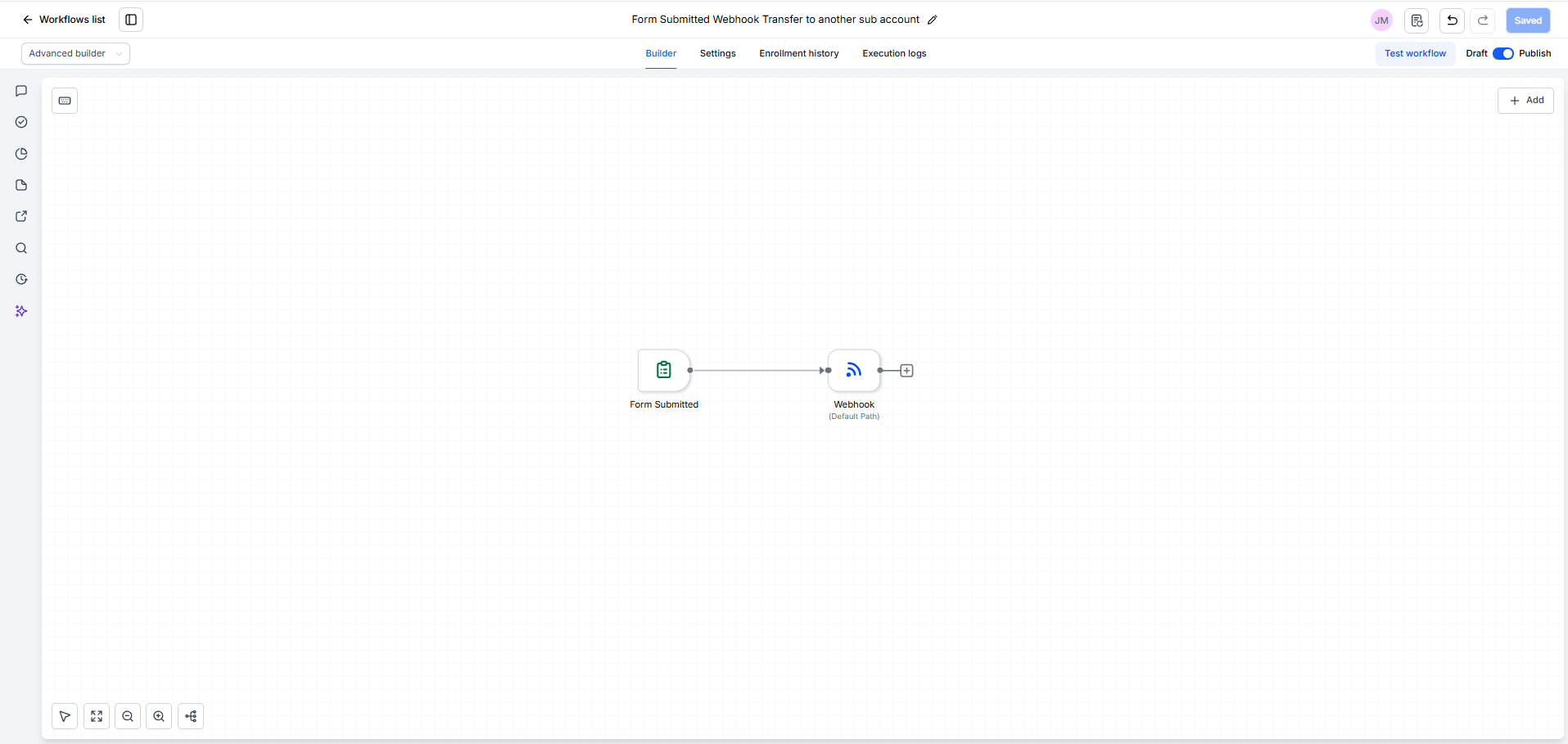Open the Settings tab
1568x744 pixels.
[x=718, y=53]
